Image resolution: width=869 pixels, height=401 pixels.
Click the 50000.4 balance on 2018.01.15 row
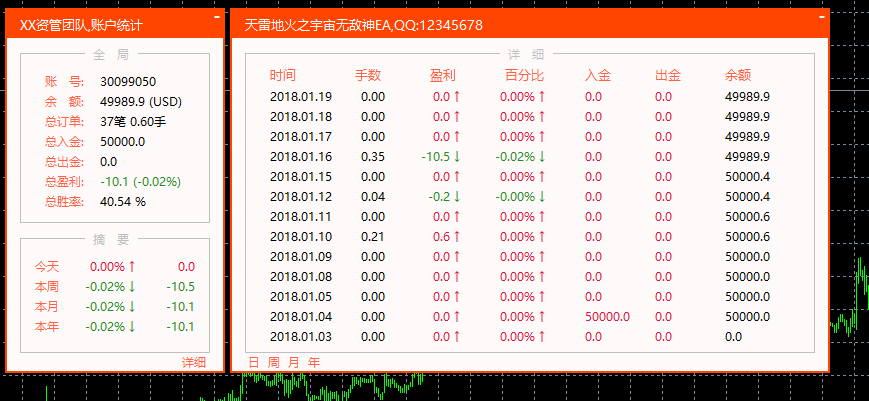[x=748, y=177]
